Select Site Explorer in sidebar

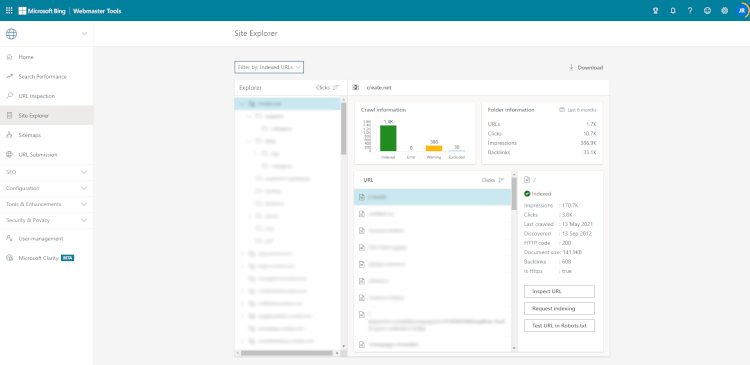(x=47, y=116)
